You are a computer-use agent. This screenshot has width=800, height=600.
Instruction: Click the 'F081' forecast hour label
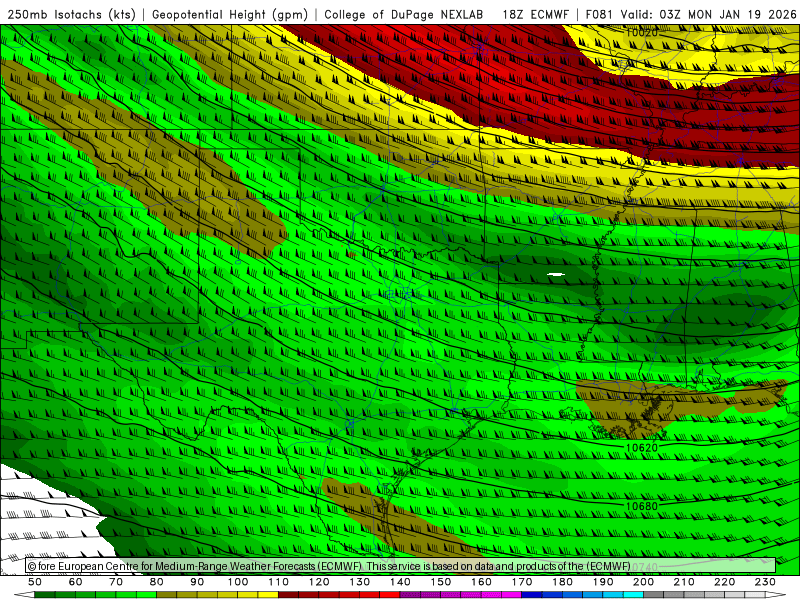tap(599, 14)
